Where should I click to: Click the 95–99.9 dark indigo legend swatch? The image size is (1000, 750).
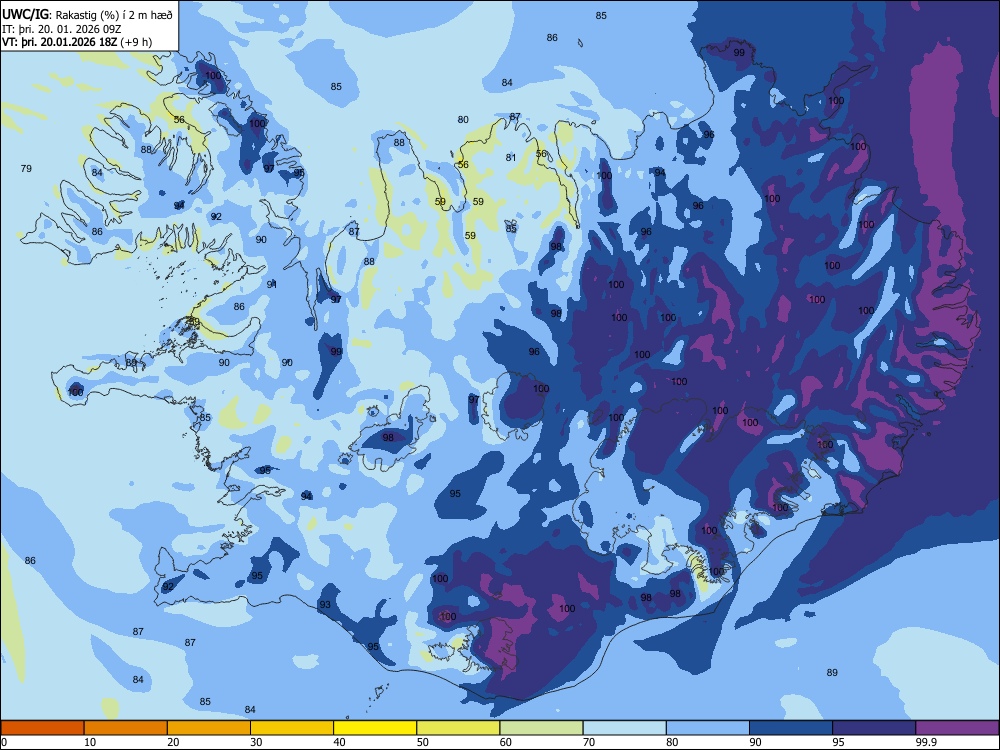click(x=874, y=728)
